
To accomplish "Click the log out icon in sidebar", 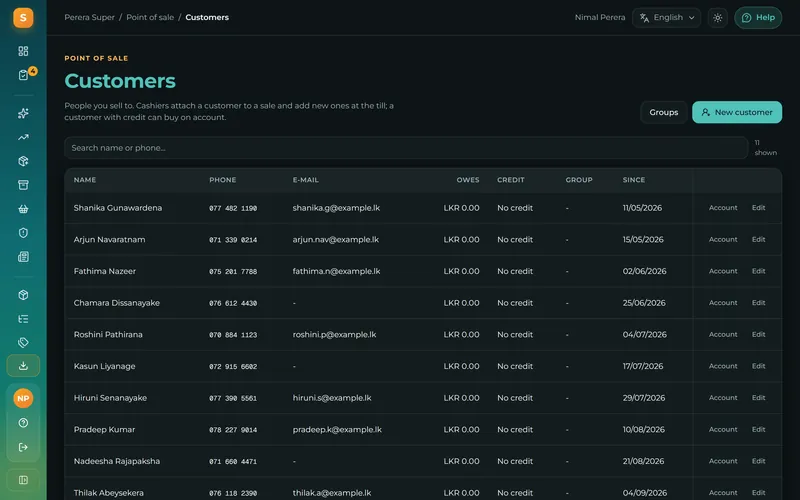I will click(23, 447).
